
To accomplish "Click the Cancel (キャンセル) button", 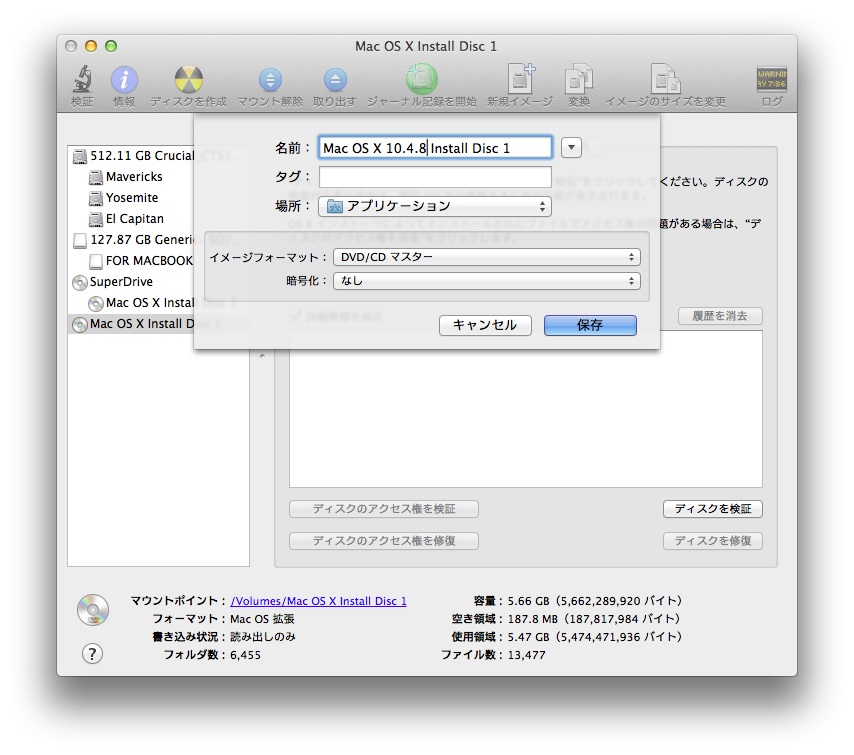I will (485, 325).
